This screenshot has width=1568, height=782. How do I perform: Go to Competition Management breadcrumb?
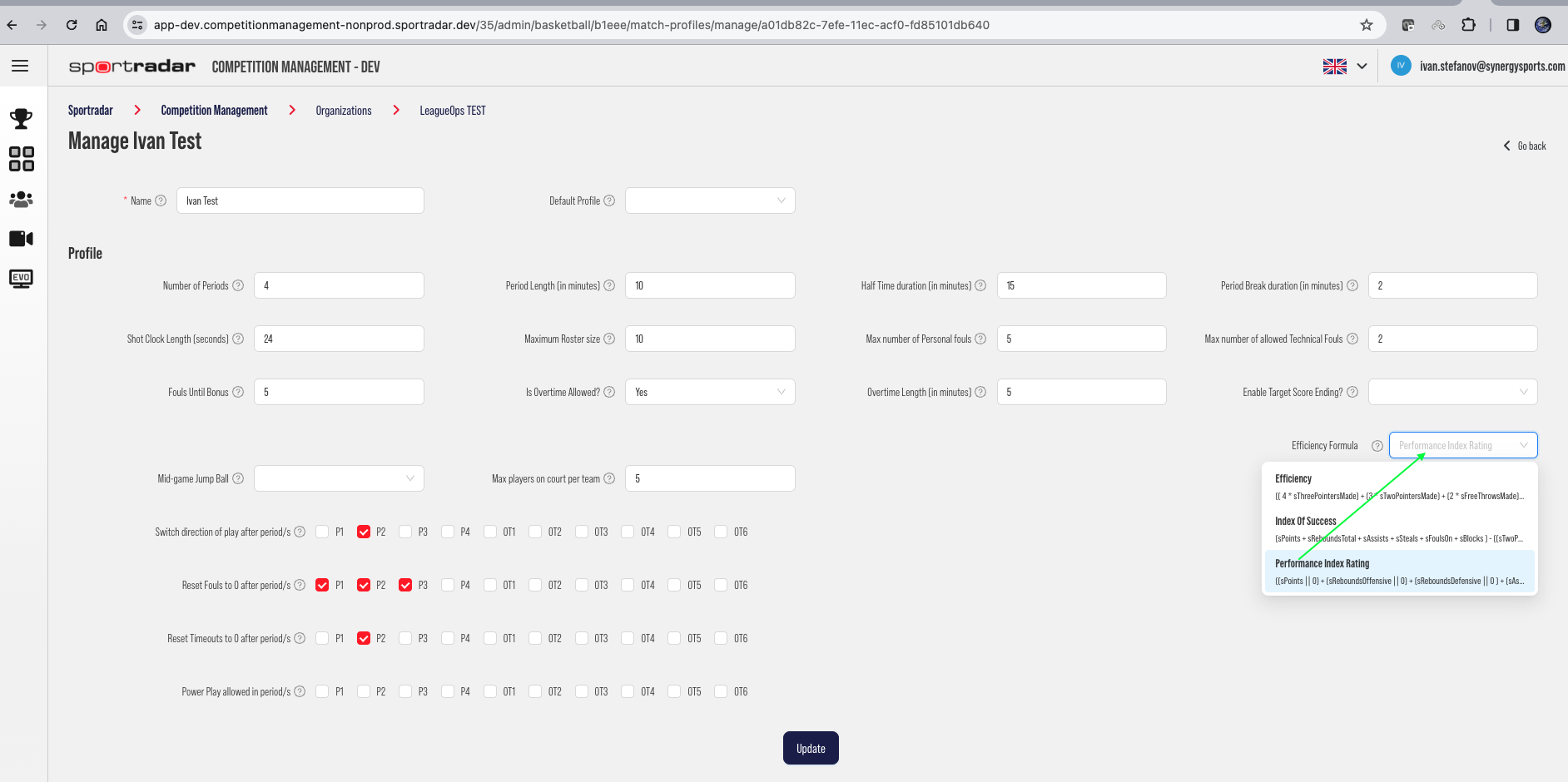click(x=214, y=110)
